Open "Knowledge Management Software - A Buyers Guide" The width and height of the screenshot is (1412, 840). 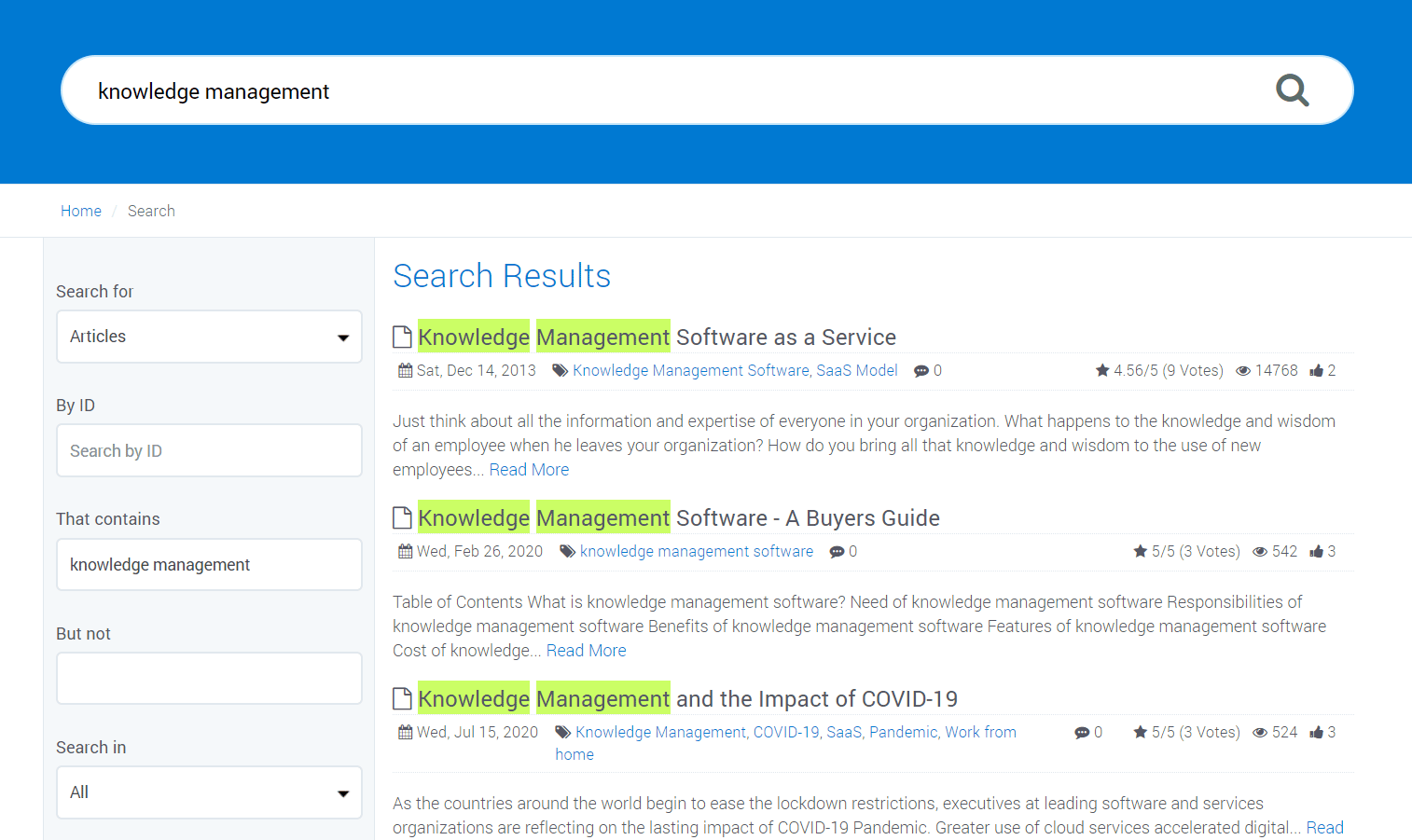coord(678,517)
